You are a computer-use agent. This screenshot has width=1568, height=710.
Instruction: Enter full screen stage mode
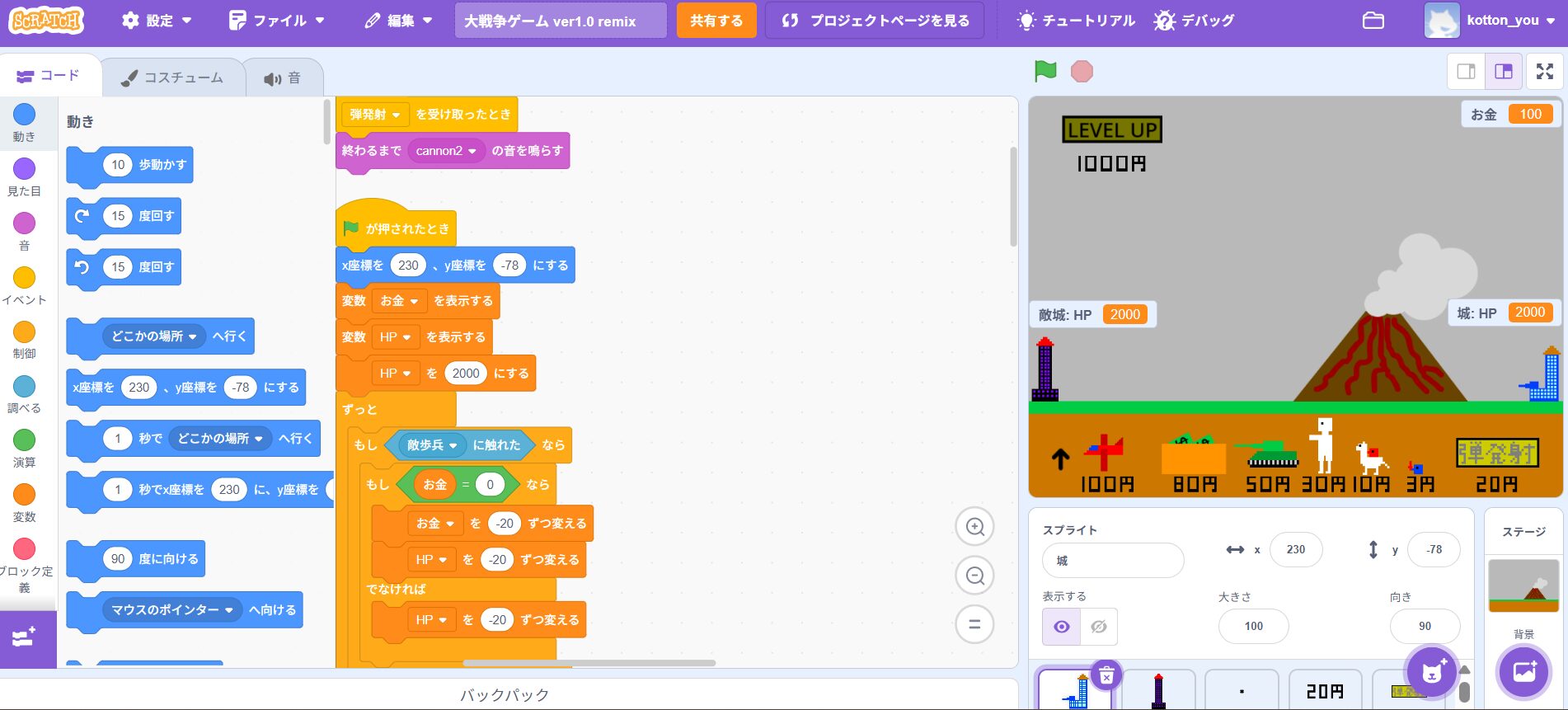[x=1545, y=72]
